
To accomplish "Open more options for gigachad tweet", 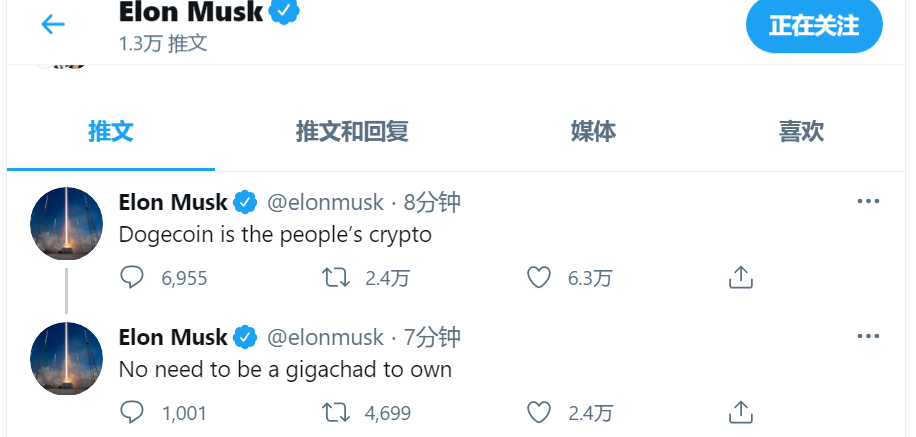I will pos(868,337).
